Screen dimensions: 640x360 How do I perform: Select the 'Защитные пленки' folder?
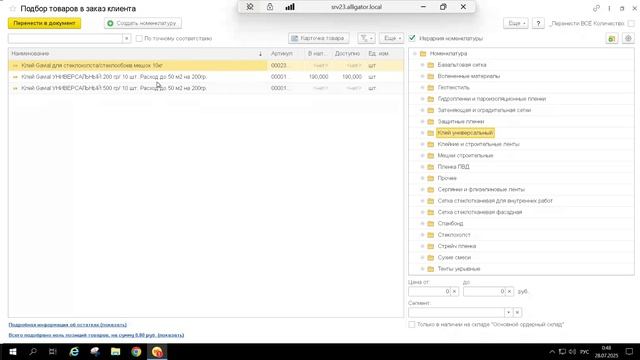click(461, 122)
